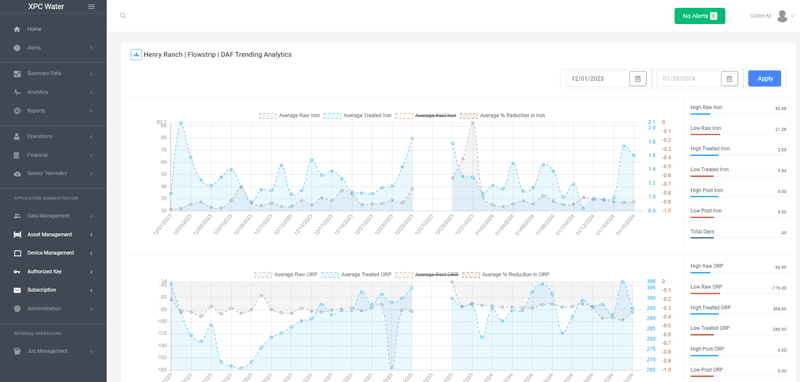Click the Subscription envelope icon
This screenshot has height=382, width=800.
[x=17, y=290]
